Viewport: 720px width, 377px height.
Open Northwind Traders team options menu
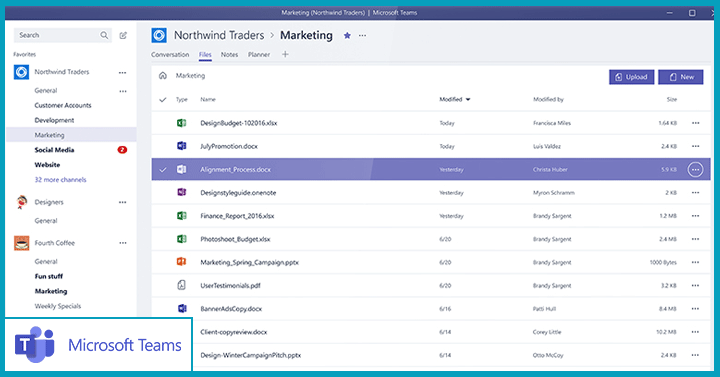[123, 73]
